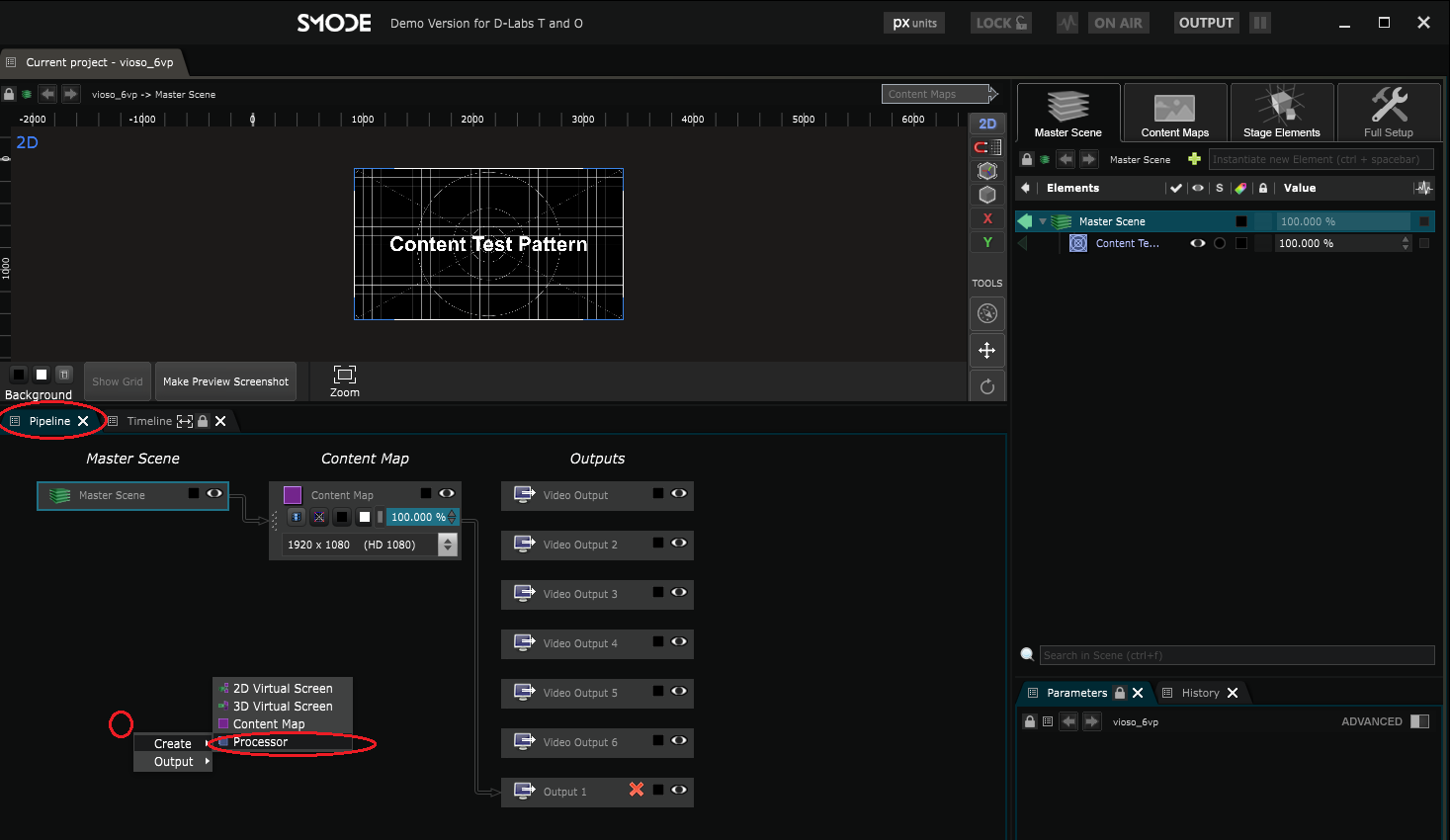This screenshot has height=840, width=1450.
Task: Navigate back in Master Scene element tree
Action: 1066,159
